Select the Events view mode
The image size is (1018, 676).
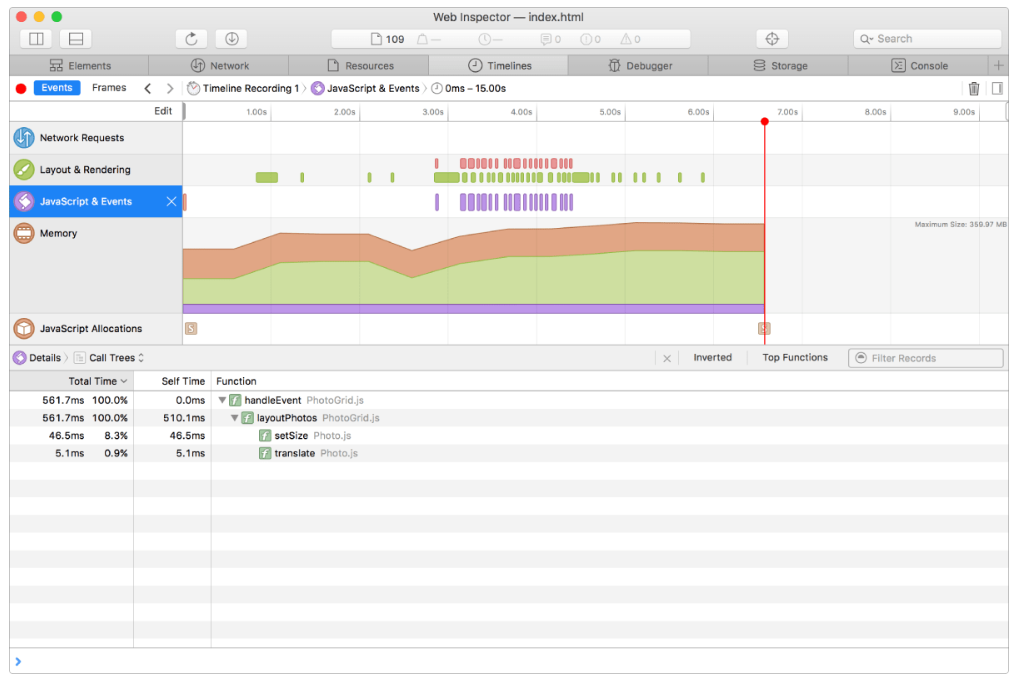pos(57,88)
